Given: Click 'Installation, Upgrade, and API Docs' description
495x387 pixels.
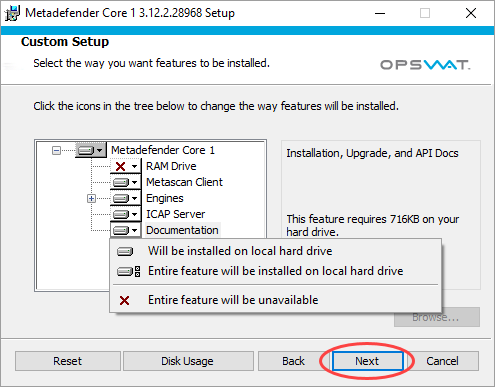Looking at the screenshot, I should click(x=372, y=153).
